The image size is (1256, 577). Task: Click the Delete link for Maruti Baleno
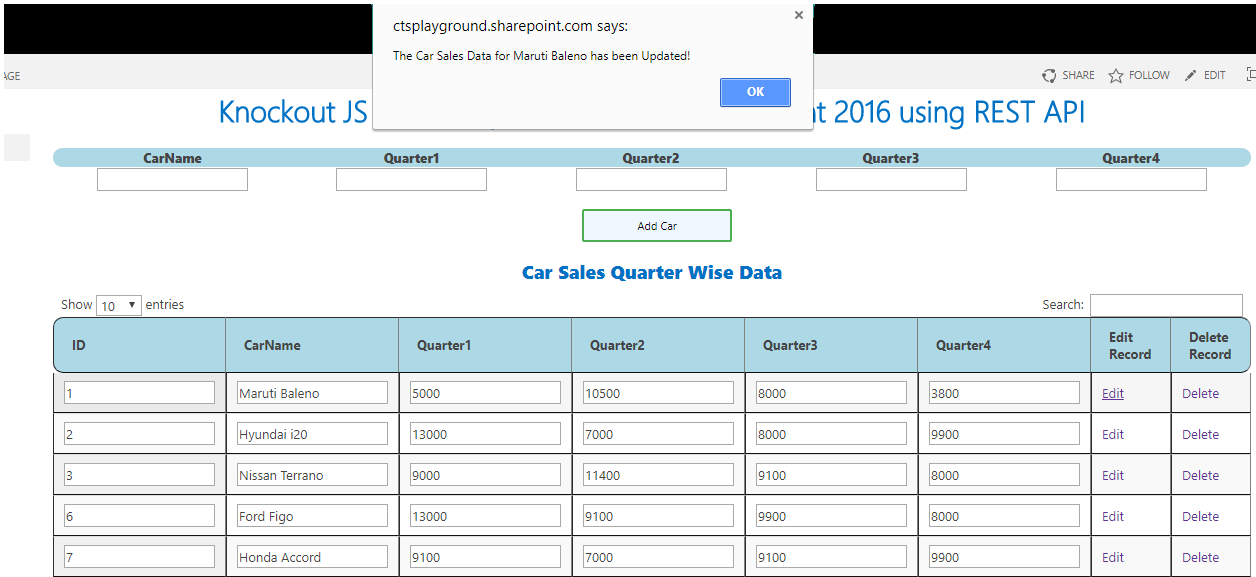tap(1200, 393)
